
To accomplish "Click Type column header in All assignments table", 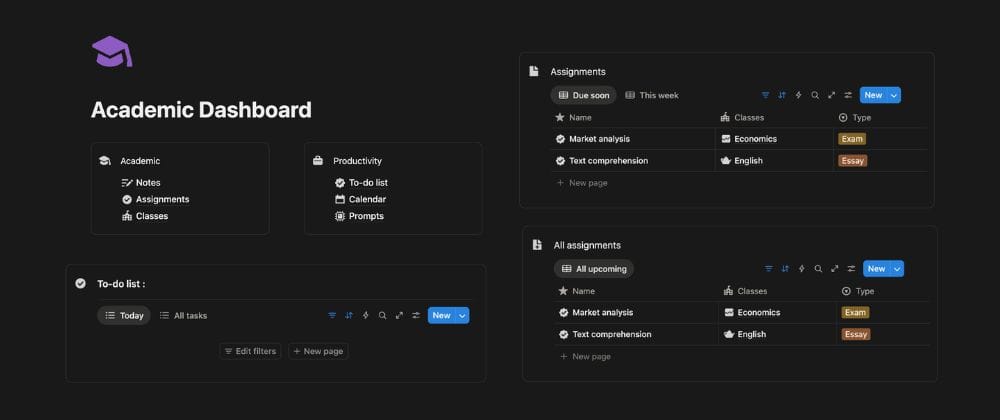I will coord(858,291).
